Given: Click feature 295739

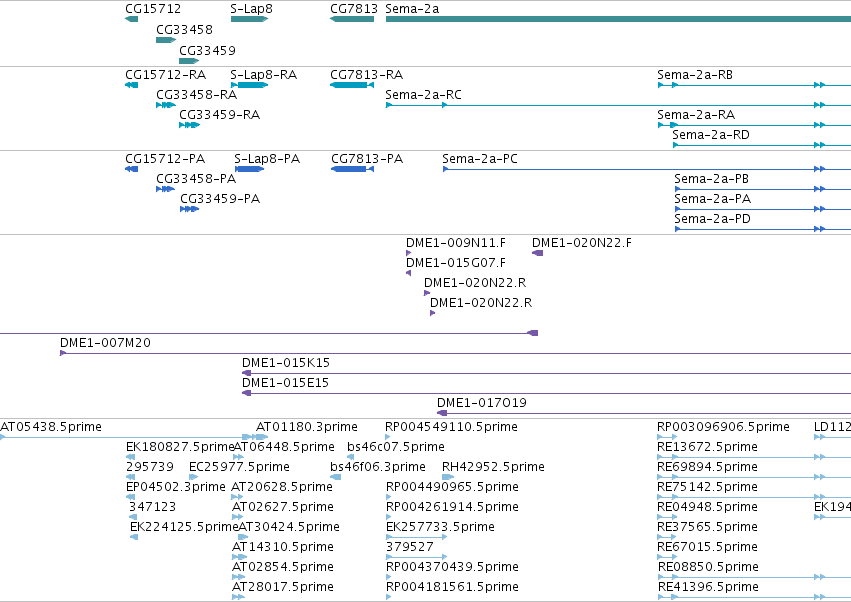Looking at the screenshot, I should click(x=150, y=467).
